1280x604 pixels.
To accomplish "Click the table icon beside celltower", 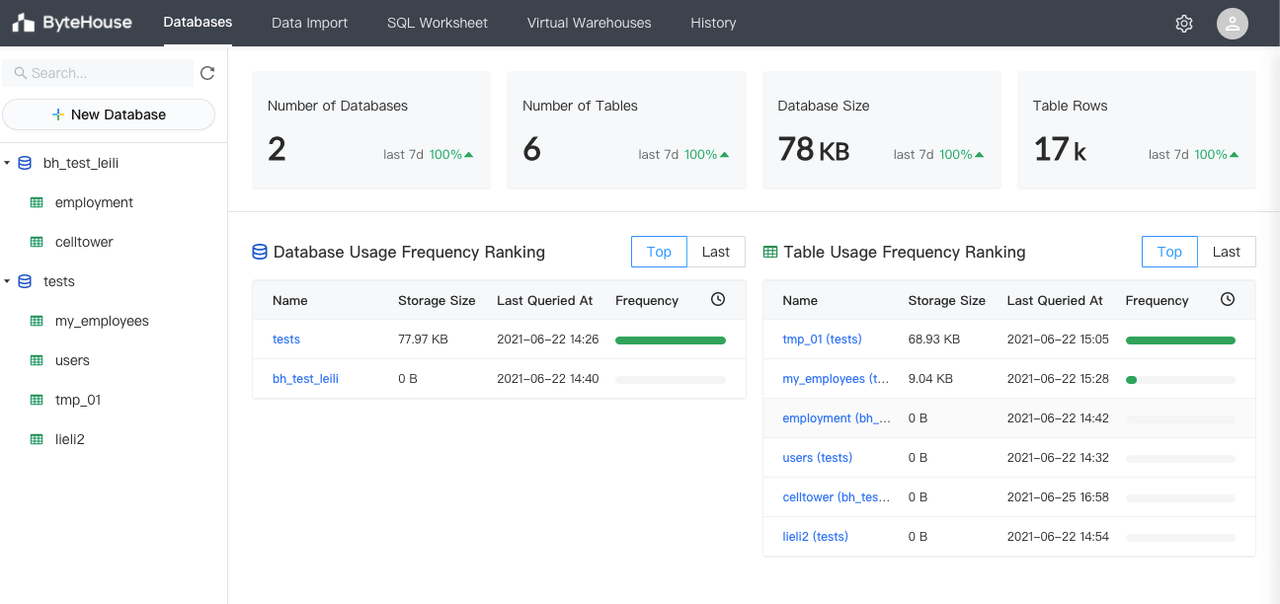I will tap(37, 242).
